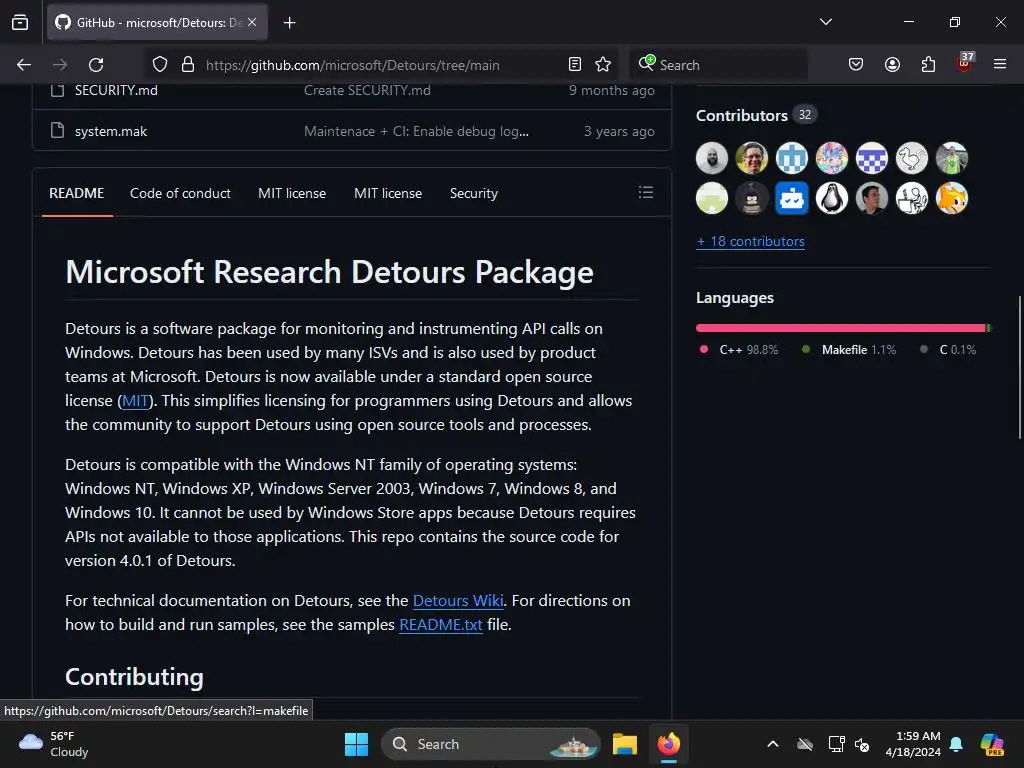This screenshot has width=1024, height=768.
Task: Open clock showing 1:59 AM
Action: click(913, 744)
